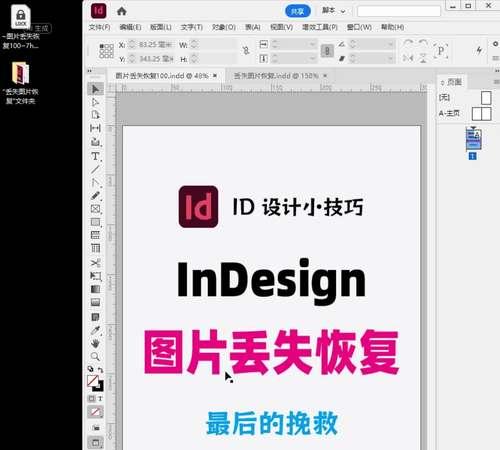Select the Pen tool
This screenshot has height=450, width=500.
95,182
